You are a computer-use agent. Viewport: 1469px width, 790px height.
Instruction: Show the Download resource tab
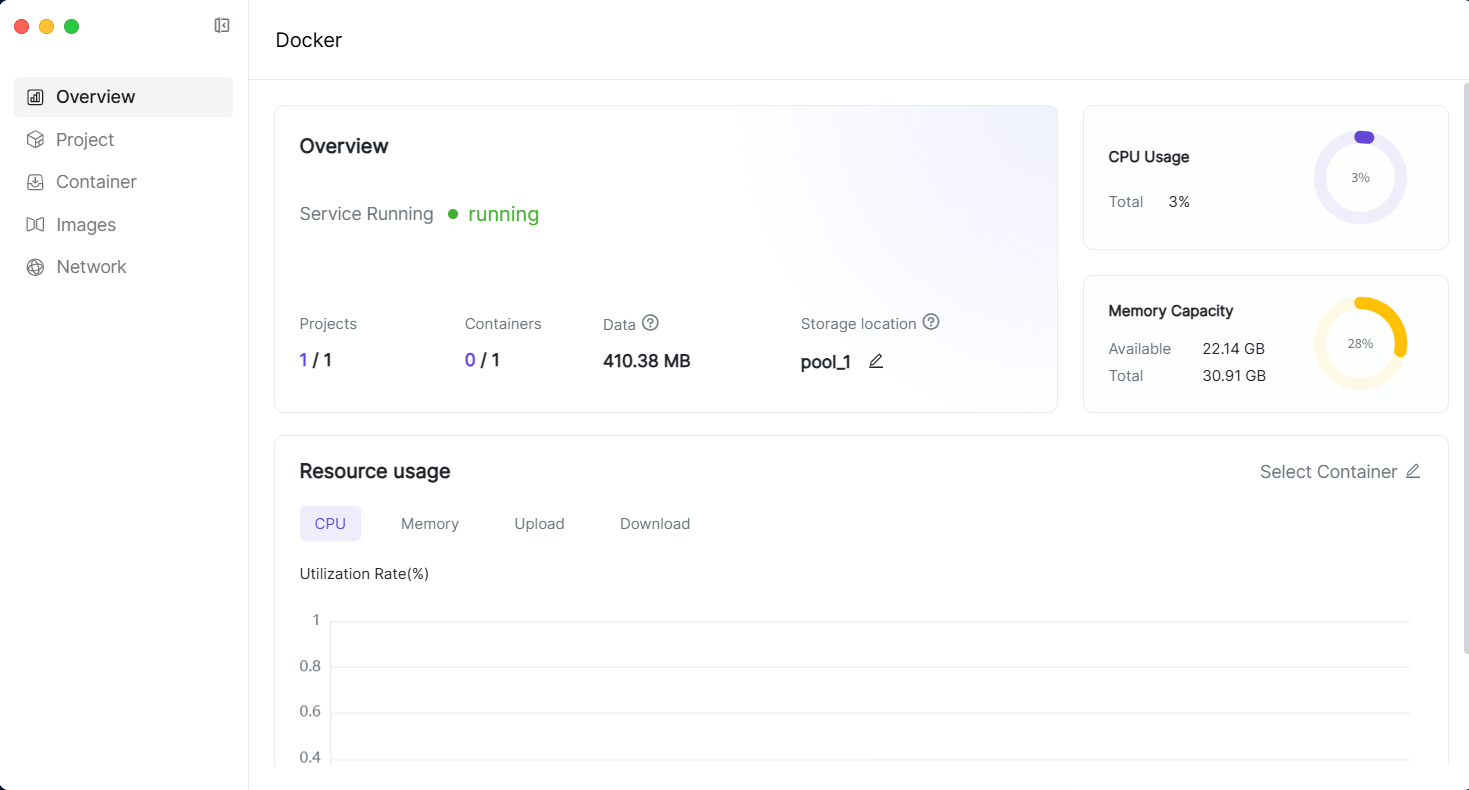[655, 524]
